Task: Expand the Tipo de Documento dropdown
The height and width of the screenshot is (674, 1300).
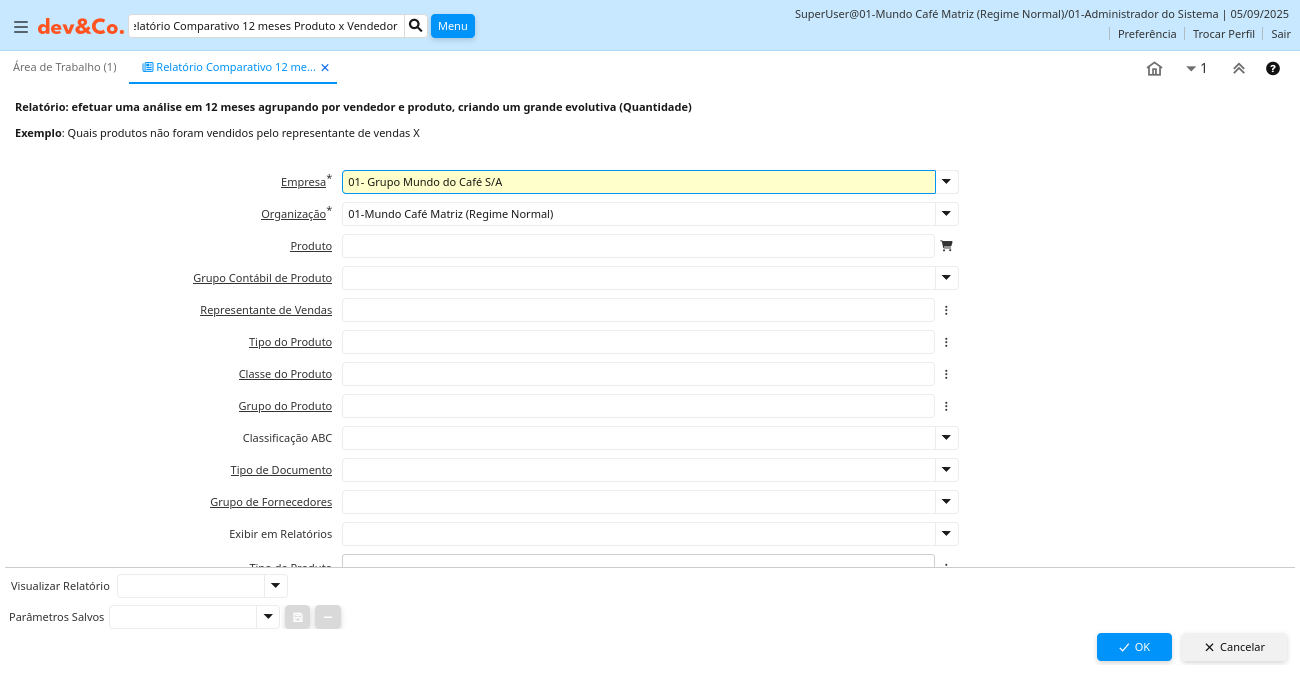Action: 946,470
